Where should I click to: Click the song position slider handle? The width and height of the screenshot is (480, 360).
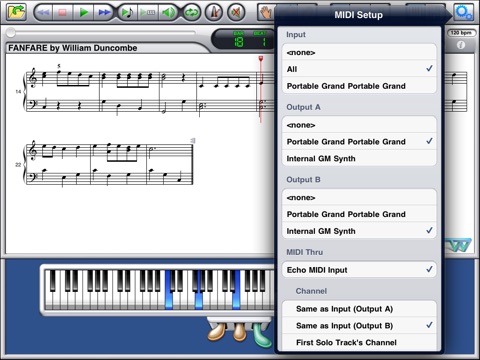pyautogui.click(x=11, y=32)
